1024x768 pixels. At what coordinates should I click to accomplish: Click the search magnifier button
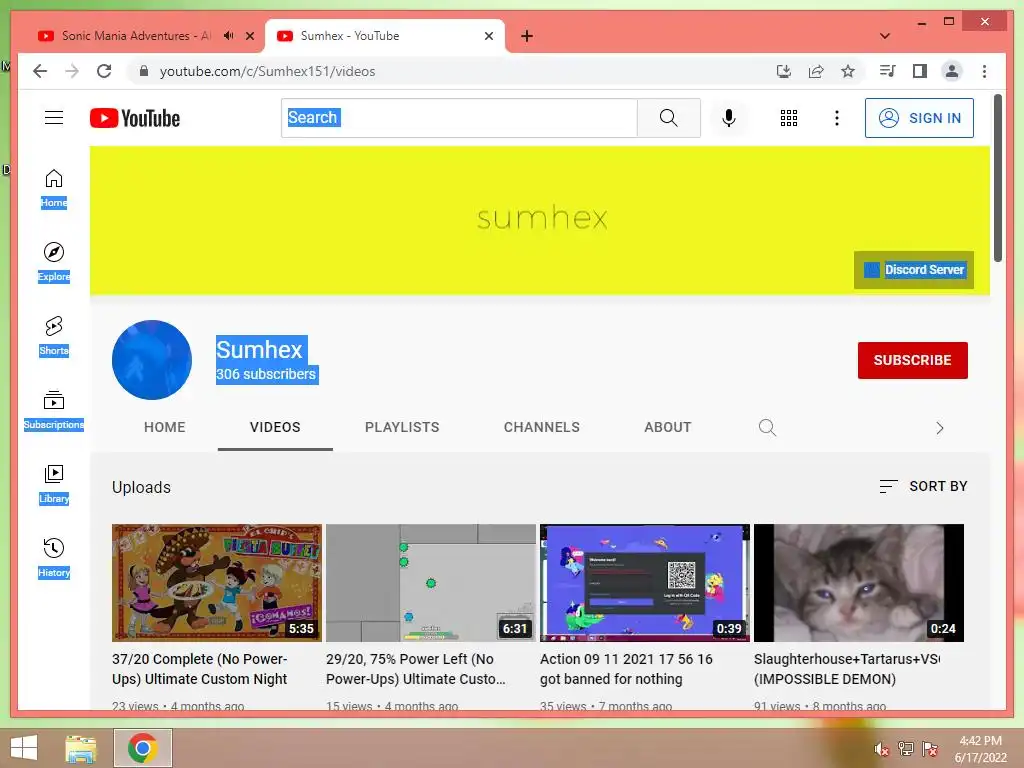pyautogui.click(x=669, y=118)
